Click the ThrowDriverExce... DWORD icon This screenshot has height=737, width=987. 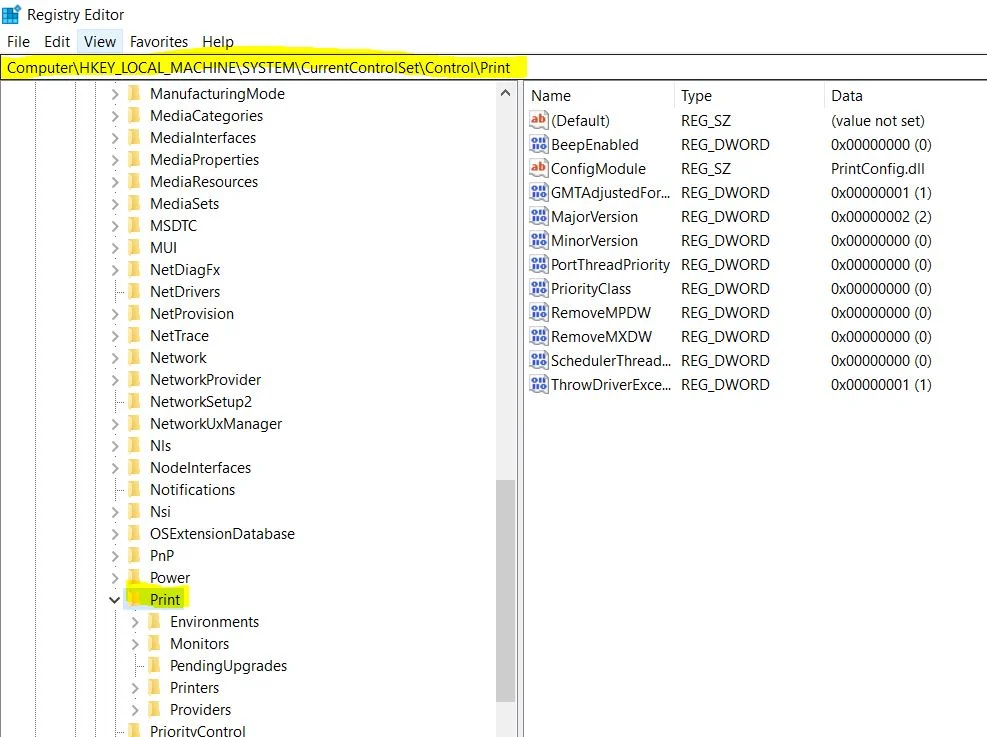(x=539, y=385)
